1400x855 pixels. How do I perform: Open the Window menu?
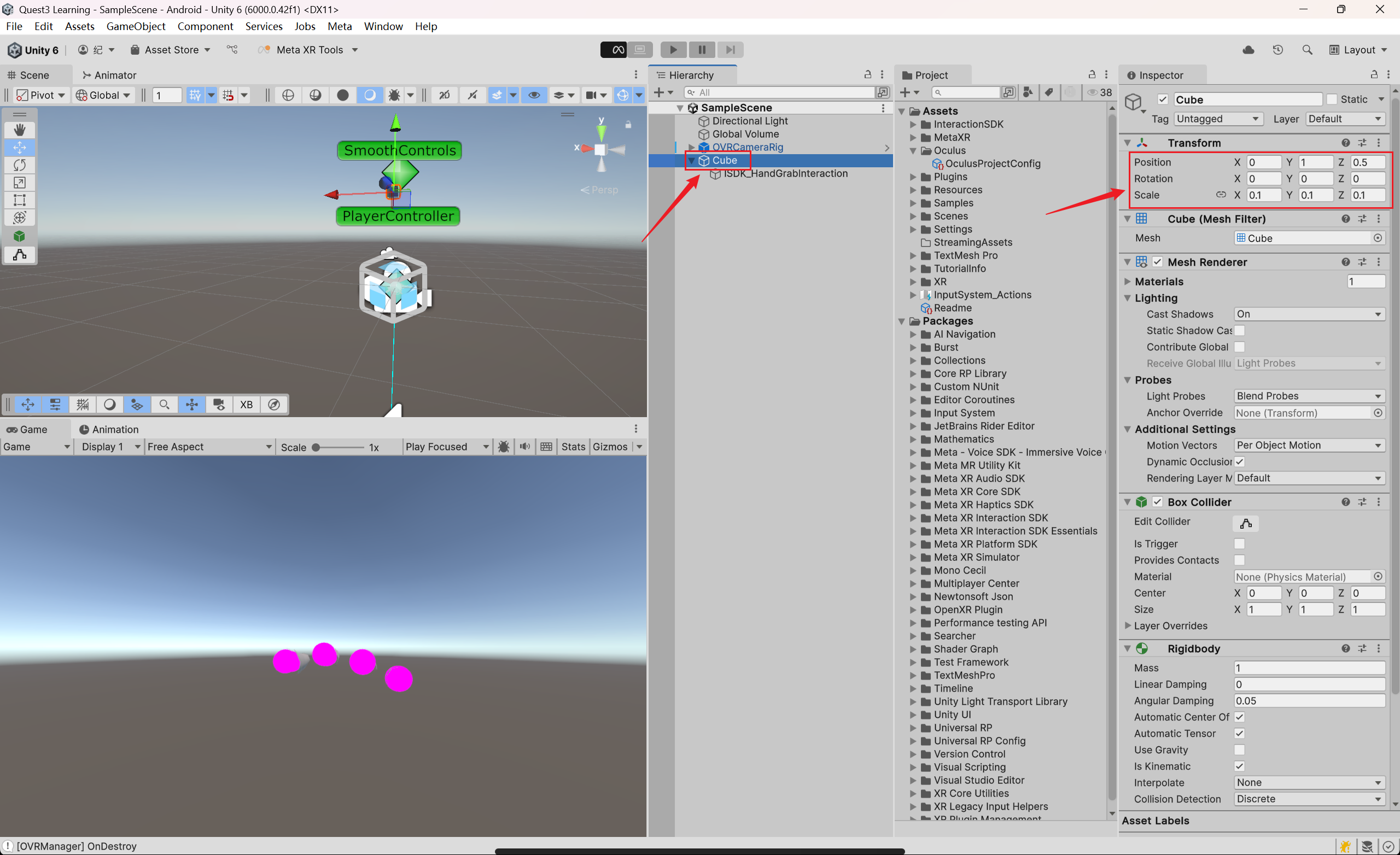(x=383, y=26)
